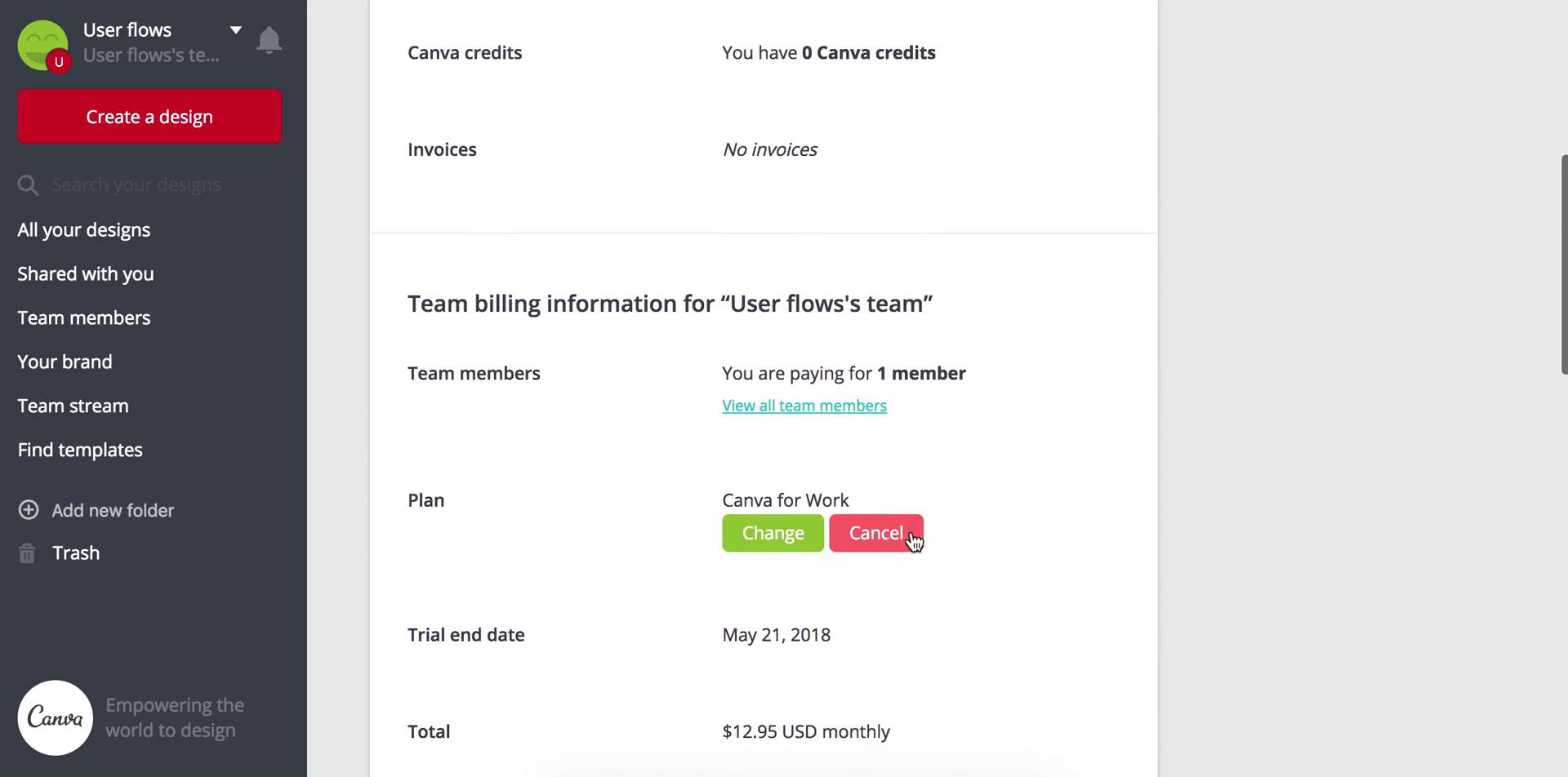Go to Team members in sidebar
This screenshot has width=1568, height=777.
84,318
